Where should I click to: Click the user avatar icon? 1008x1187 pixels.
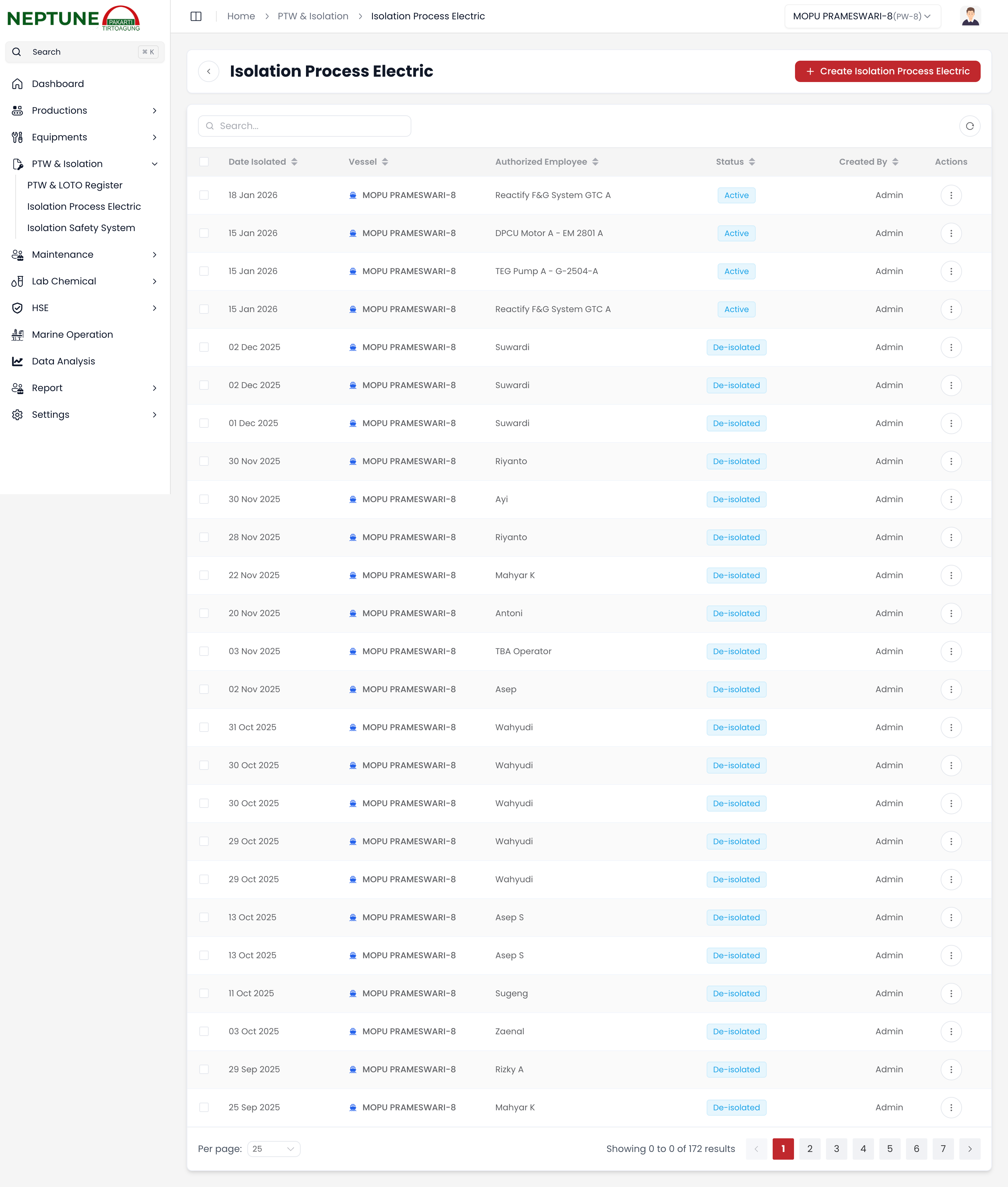(x=970, y=16)
